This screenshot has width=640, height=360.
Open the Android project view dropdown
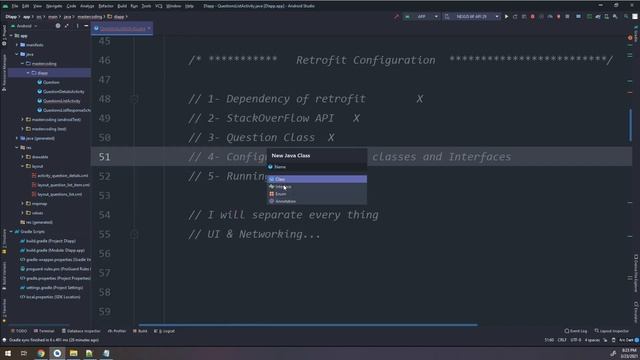point(24,26)
